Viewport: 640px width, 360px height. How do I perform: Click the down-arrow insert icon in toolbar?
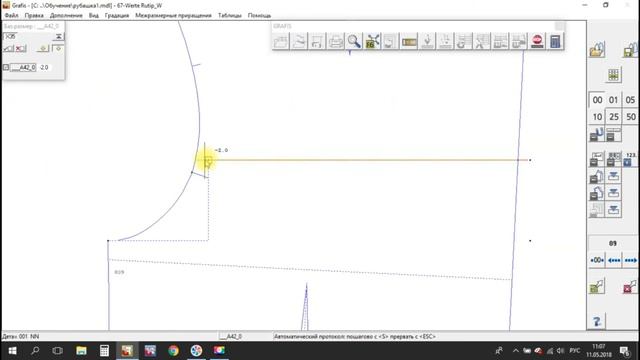point(427,41)
